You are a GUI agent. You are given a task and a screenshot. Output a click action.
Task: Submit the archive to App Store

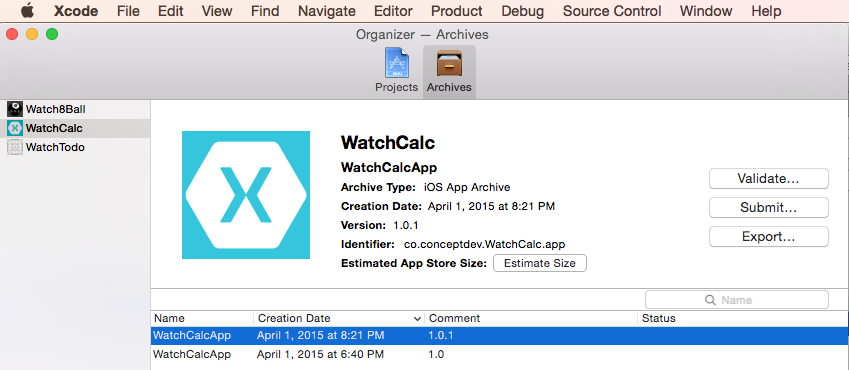[769, 207]
